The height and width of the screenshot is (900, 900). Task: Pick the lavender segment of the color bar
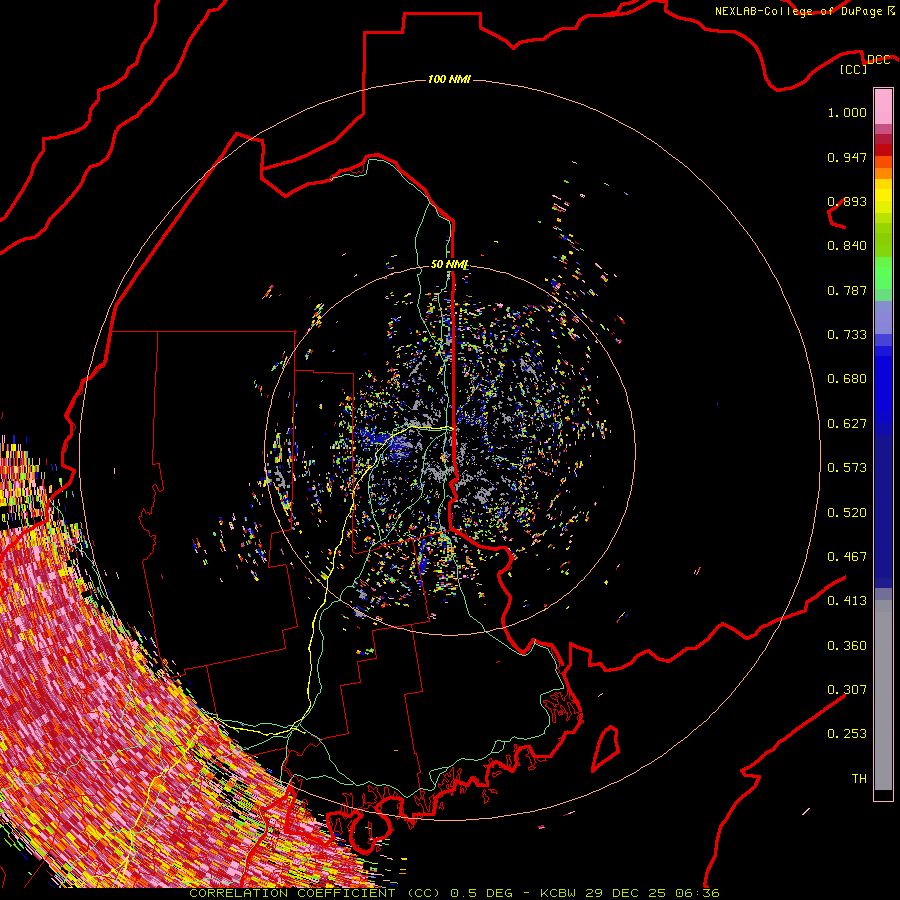tap(883, 317)
